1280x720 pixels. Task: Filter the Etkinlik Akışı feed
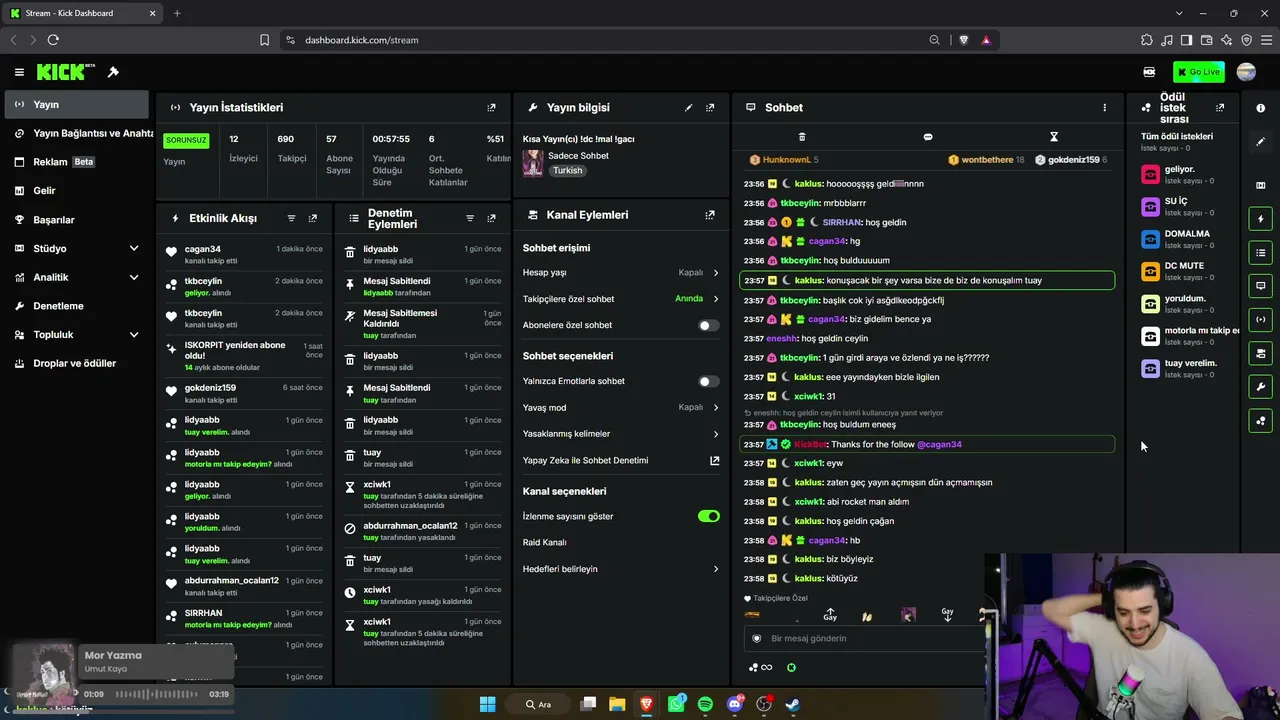tap(291, 218)
